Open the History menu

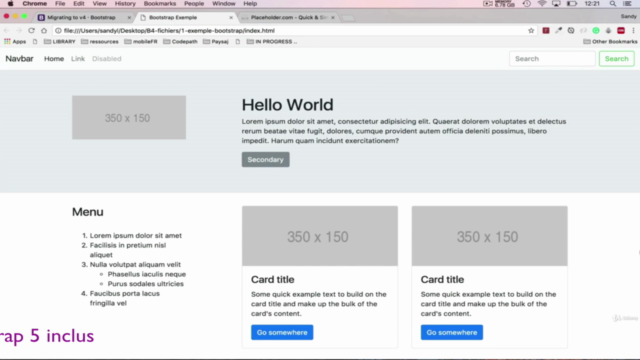click(x=125, y=4)
